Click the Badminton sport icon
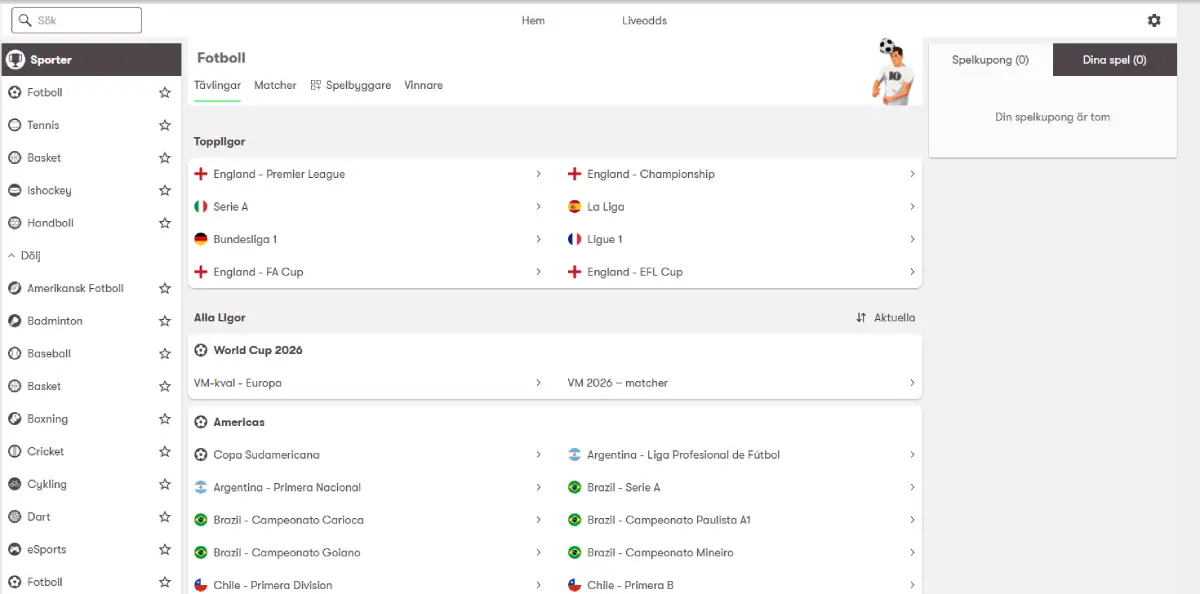 pyautogui.click(x=15, y=321)
